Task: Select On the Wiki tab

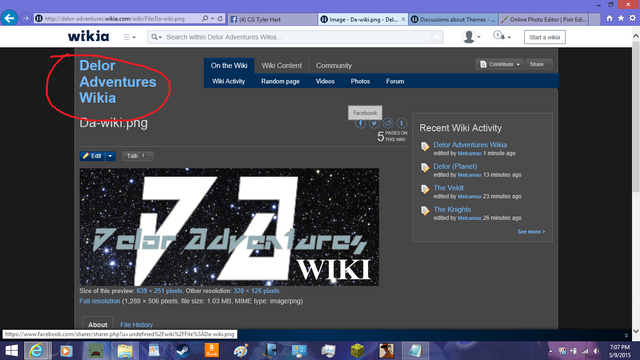Action: pyautogui.click(x=229, y=65)
